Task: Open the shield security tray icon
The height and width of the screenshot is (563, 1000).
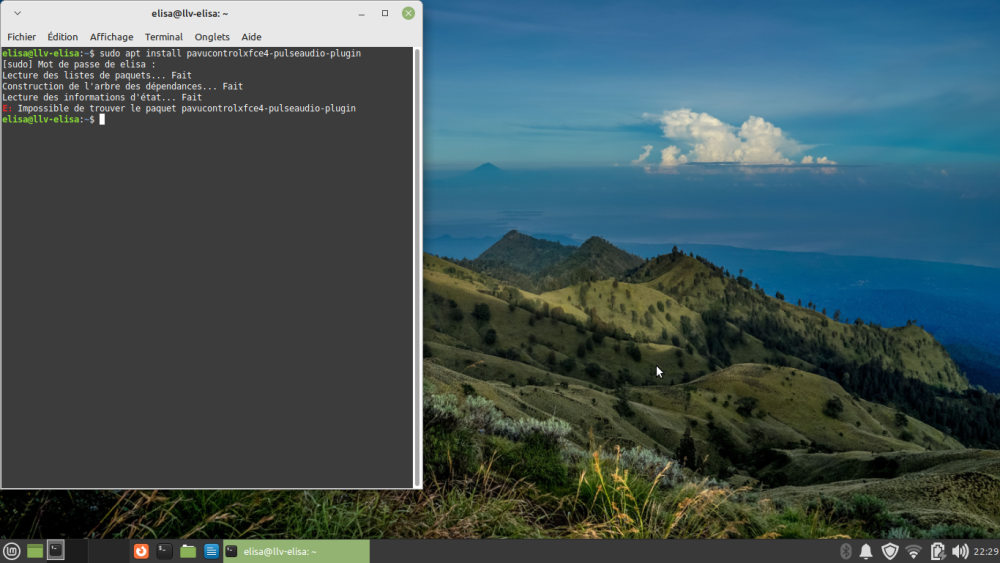Action: (x=889, y=551)
